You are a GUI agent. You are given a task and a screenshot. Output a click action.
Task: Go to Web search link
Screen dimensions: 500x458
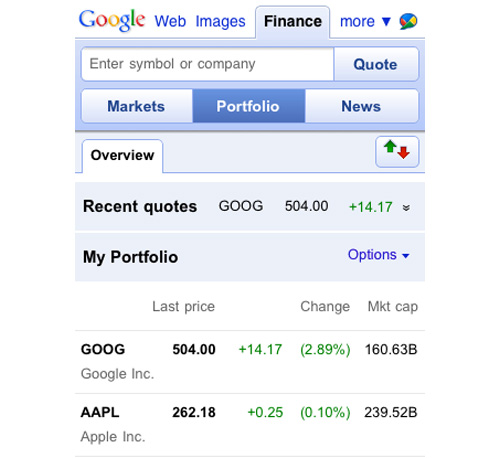pos(170,22)
